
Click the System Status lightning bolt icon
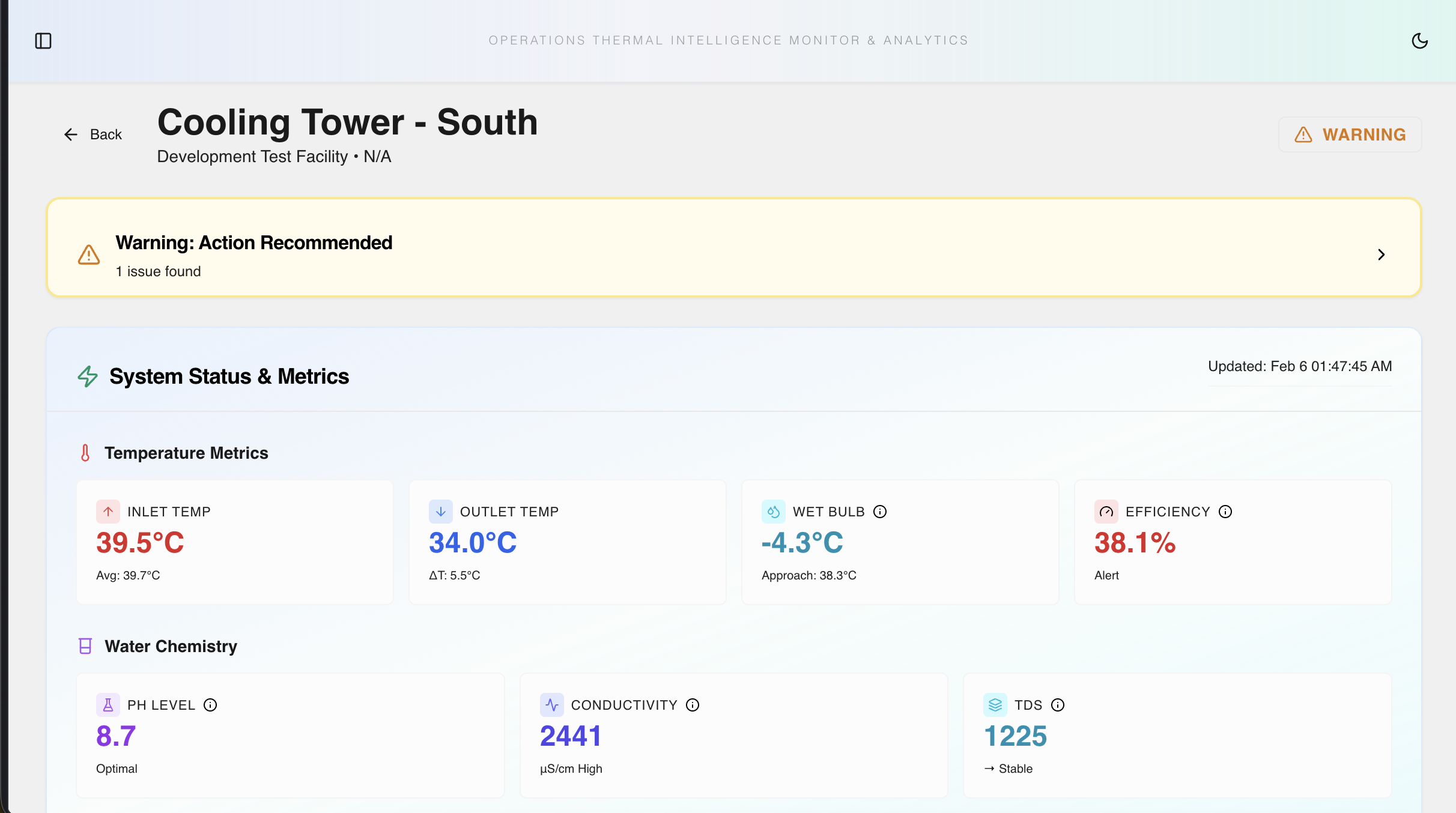coord(88,376)
